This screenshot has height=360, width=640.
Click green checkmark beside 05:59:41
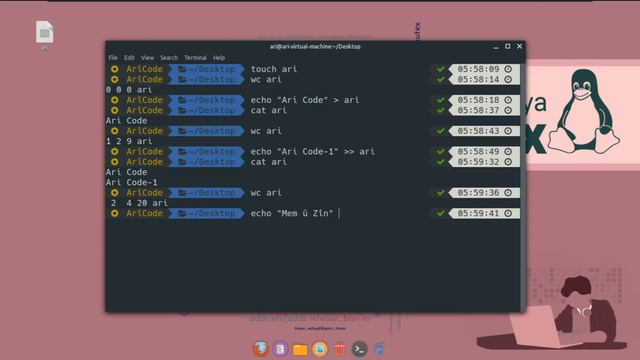click(440, 213)
